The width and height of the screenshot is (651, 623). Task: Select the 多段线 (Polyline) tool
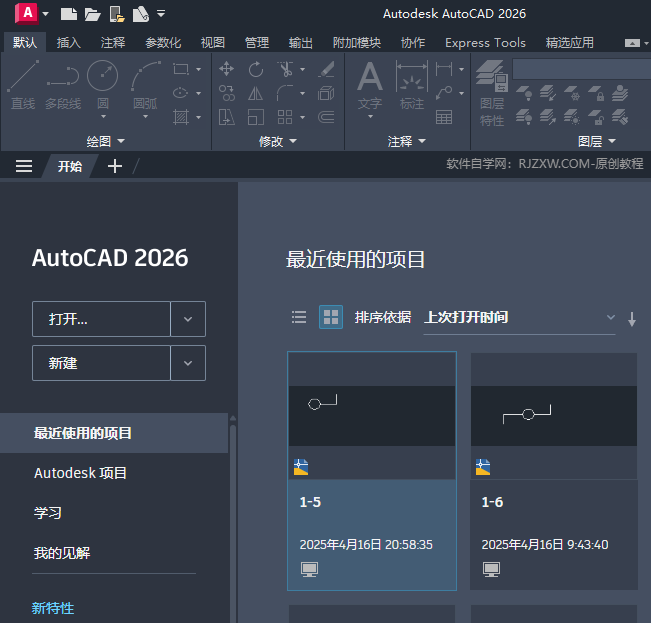point(63,86)
